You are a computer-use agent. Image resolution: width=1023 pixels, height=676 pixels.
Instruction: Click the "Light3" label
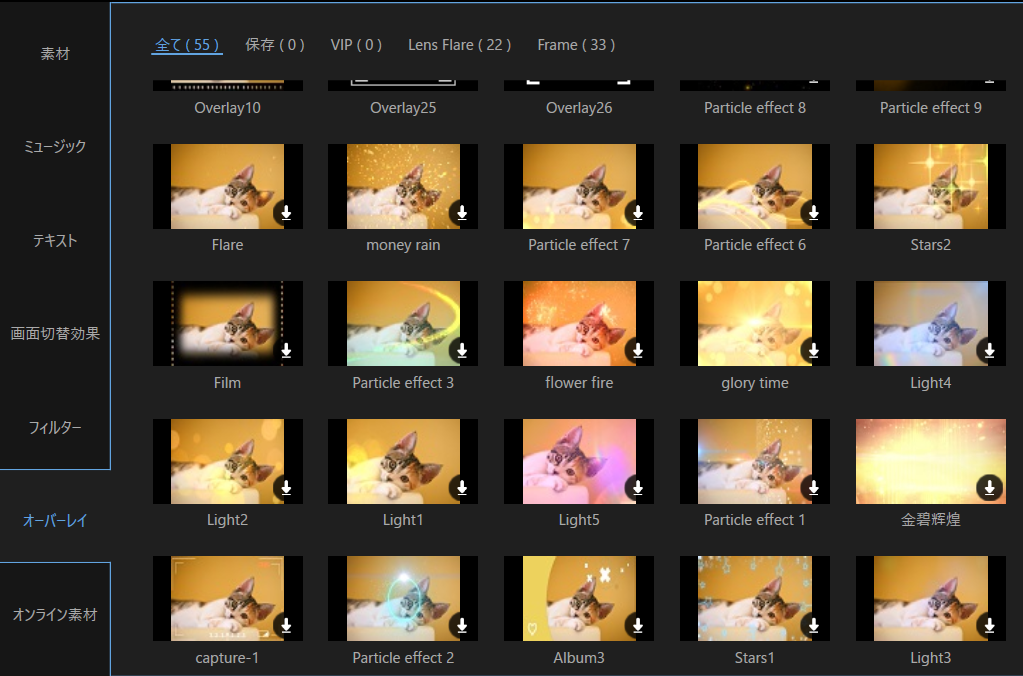[x=930, y=658]
